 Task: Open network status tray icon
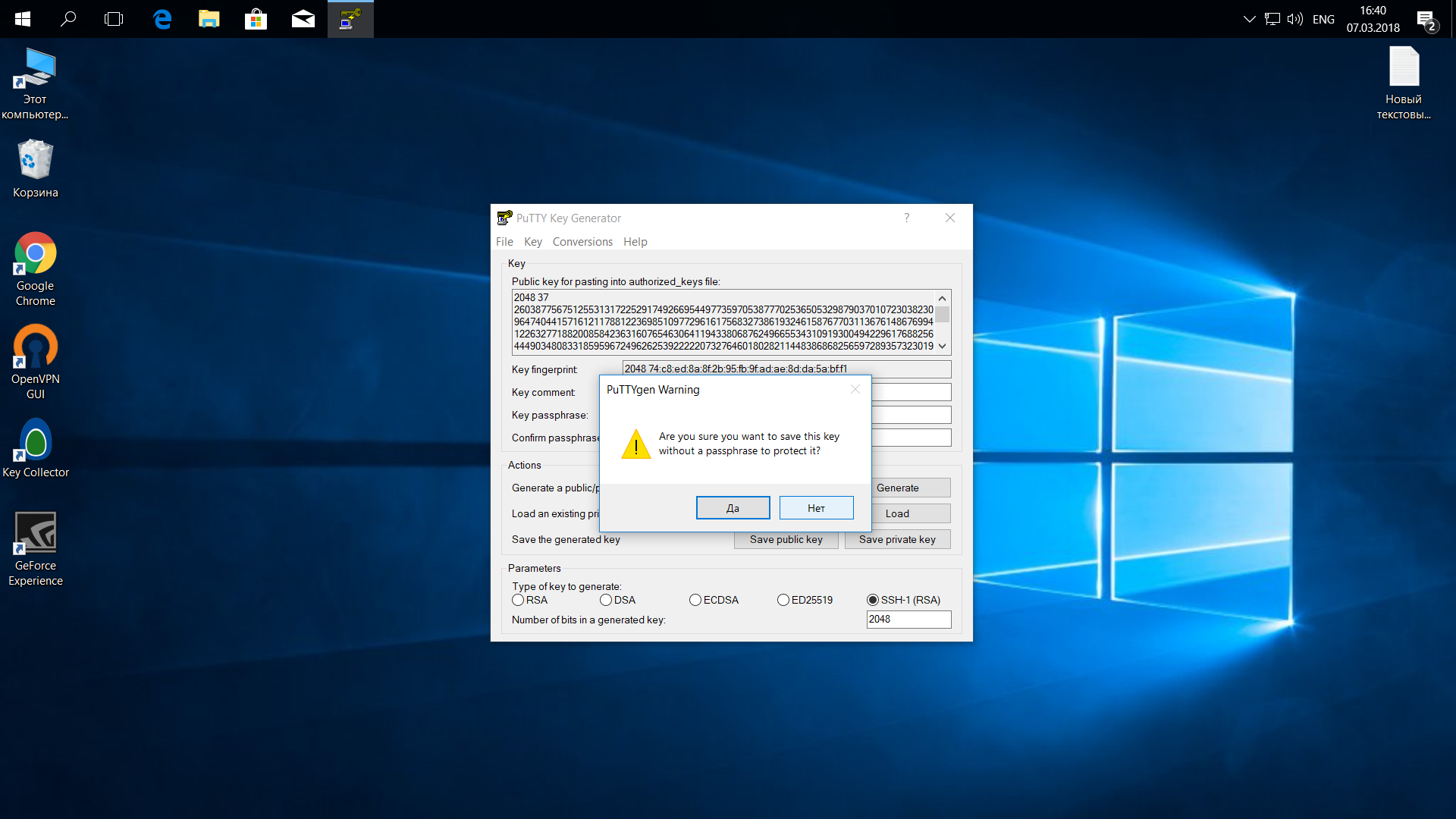pos(1272,19)
